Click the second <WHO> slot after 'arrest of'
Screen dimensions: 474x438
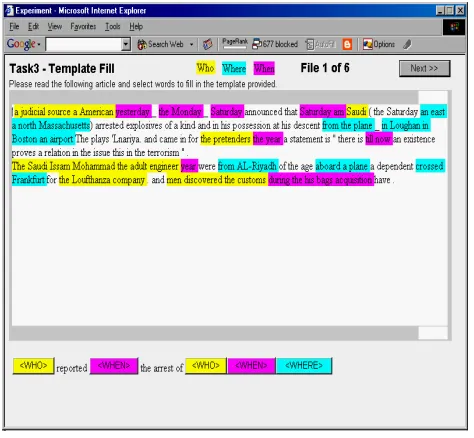click(206, 366)
